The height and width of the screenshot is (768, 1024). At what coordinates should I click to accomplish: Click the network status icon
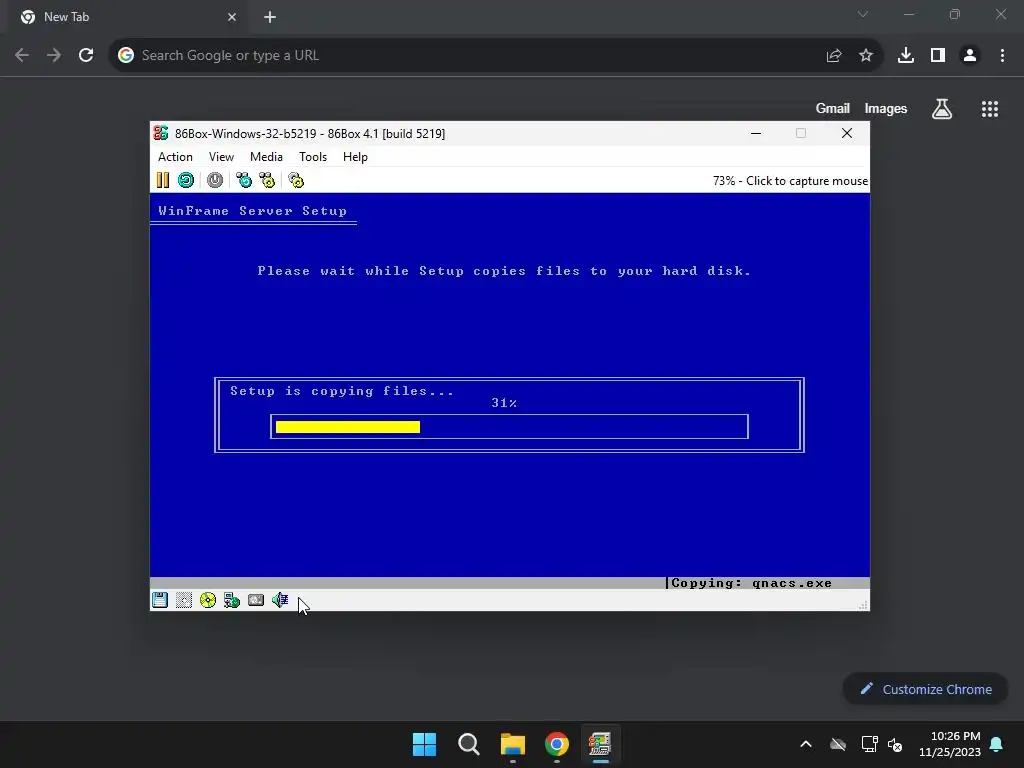(x=232, y=600)
